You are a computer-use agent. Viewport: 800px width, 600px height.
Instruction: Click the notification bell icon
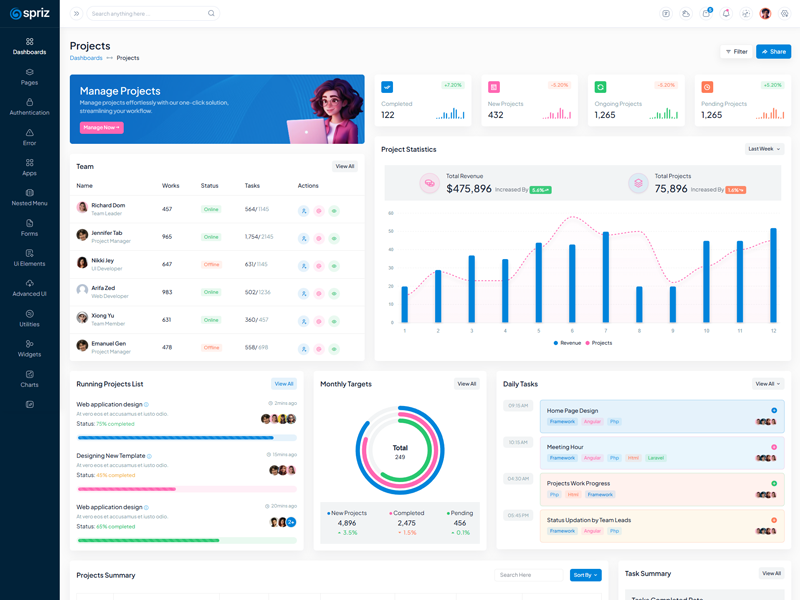[726, 14]
